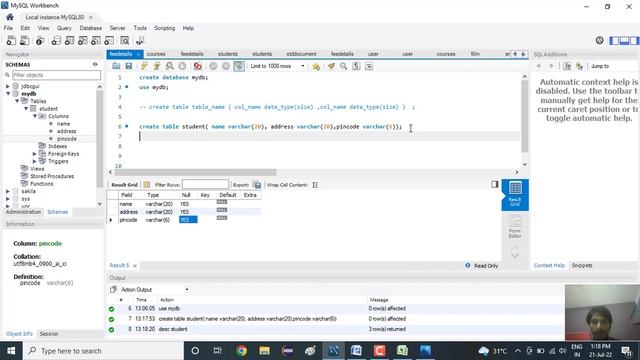Viewport: 640px width, 360px height.
Task: Switch to the film query tab
Action: tap(475, 54)
